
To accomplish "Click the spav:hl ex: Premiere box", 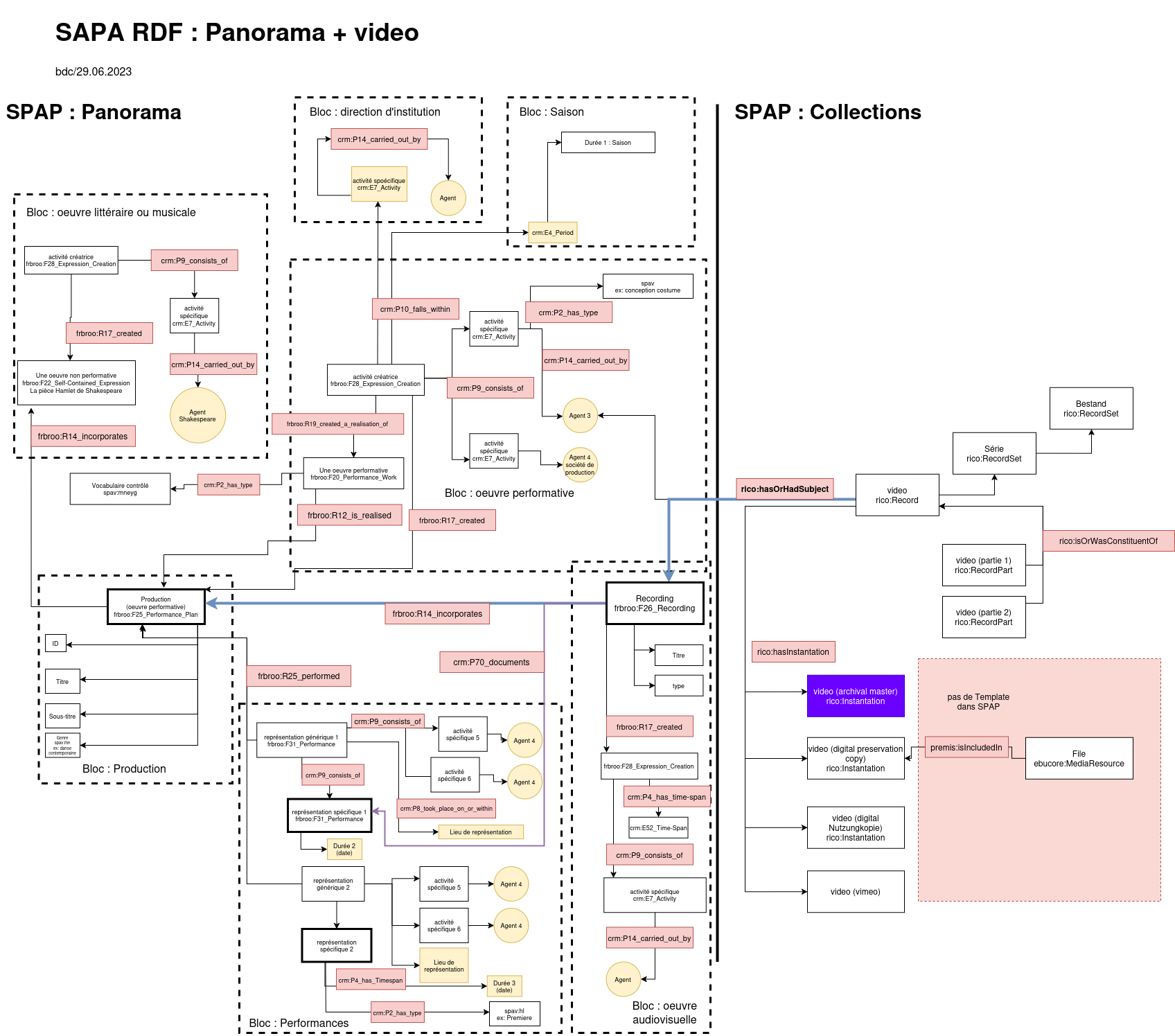I will (514, 1014).
